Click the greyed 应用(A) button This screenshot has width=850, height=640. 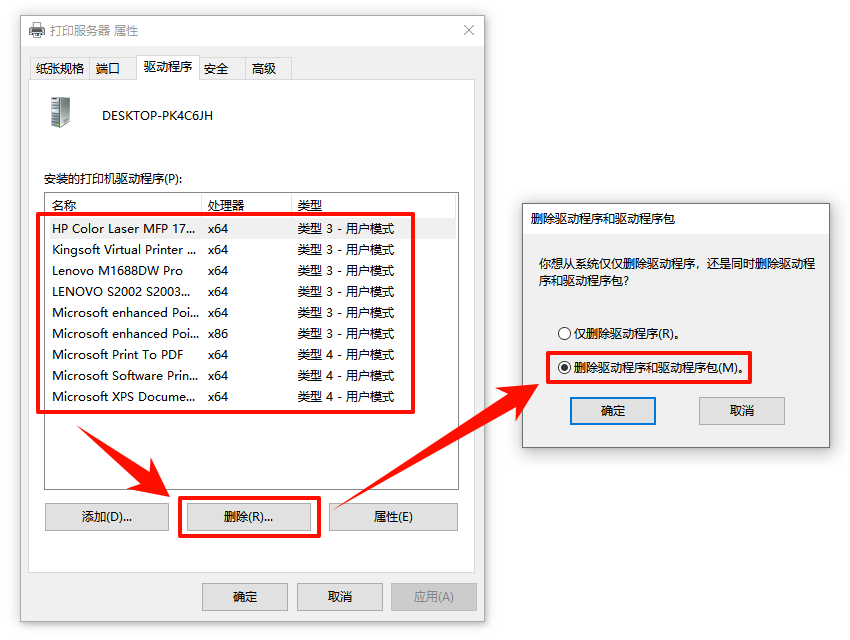tap(434, 597)
